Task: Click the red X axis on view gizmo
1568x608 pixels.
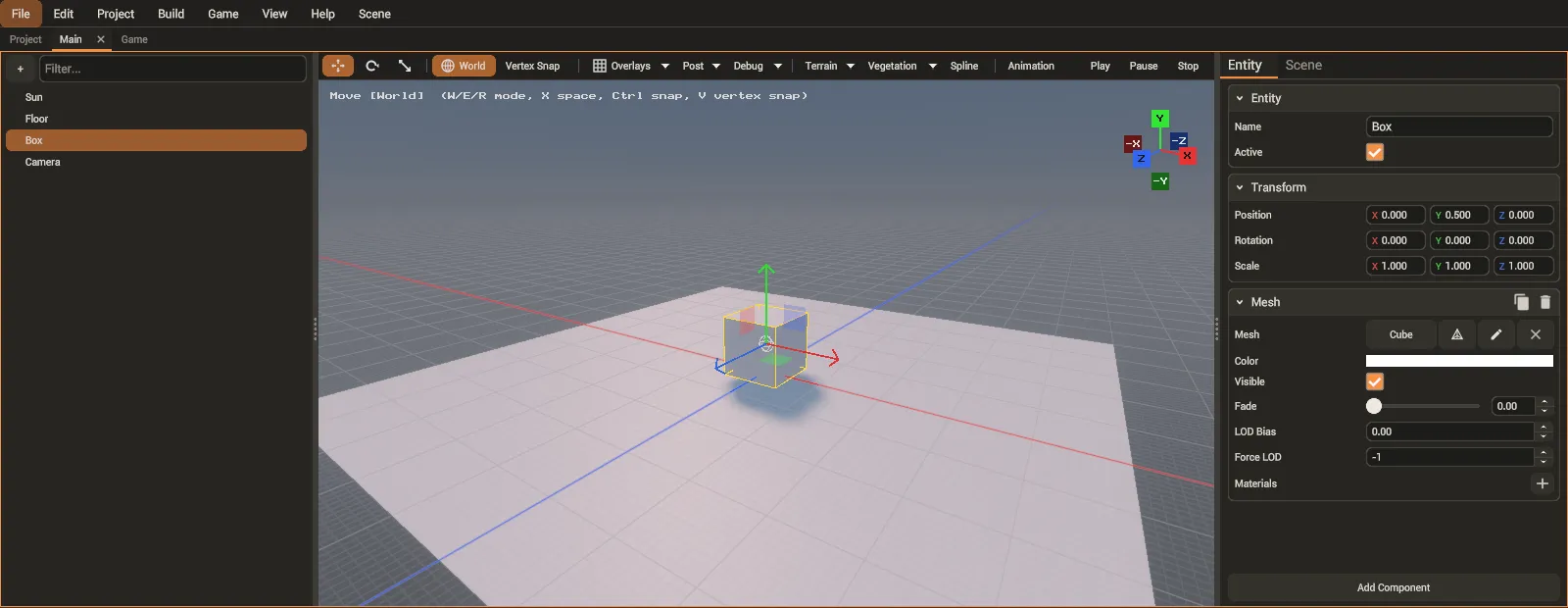Action: click(1187, 156)
